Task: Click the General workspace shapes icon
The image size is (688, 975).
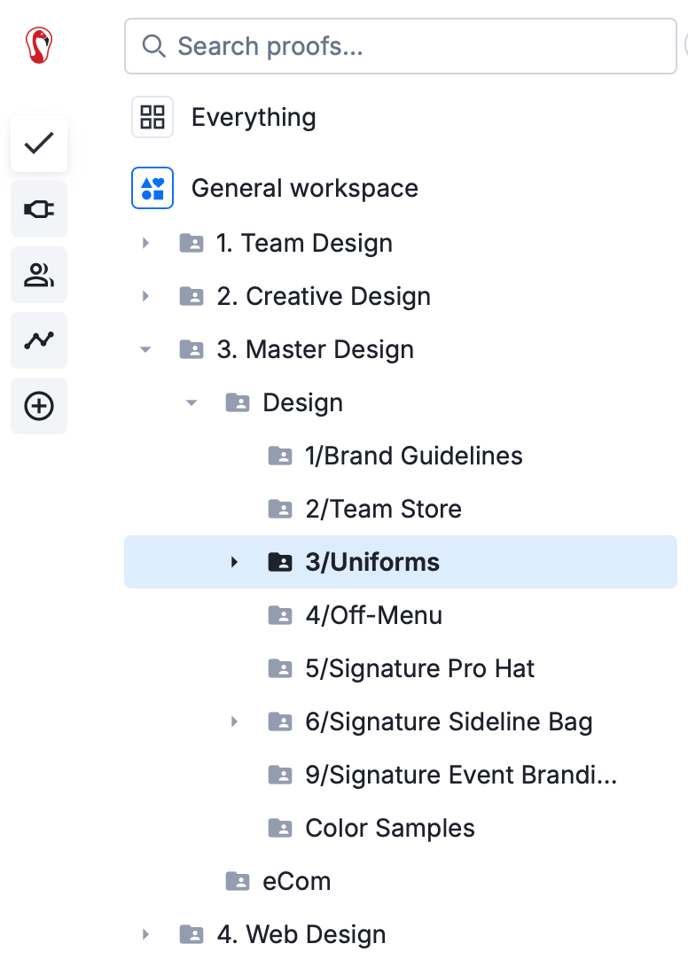Action: click(152, 188)
